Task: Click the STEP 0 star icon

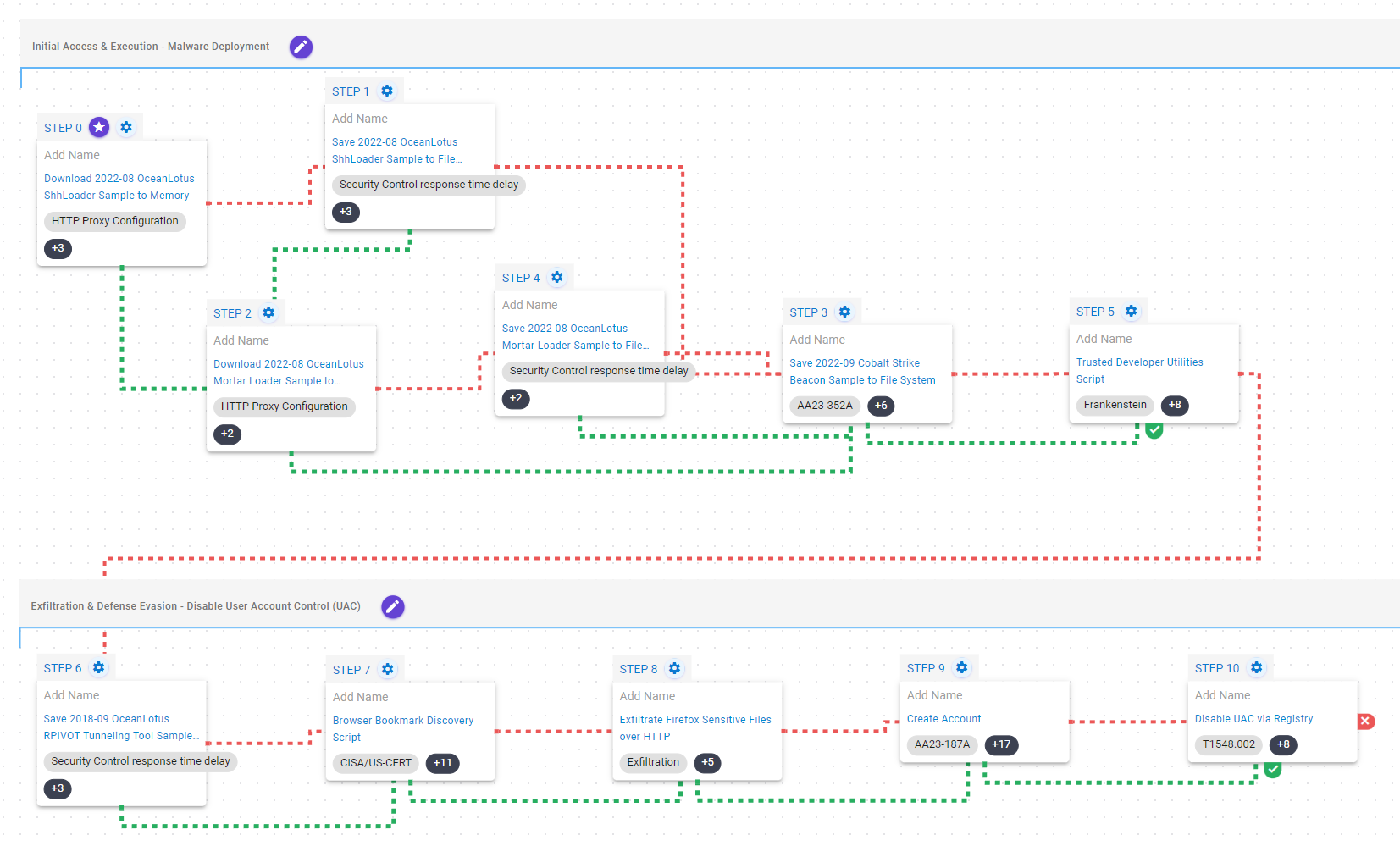Action: (99, 128)
